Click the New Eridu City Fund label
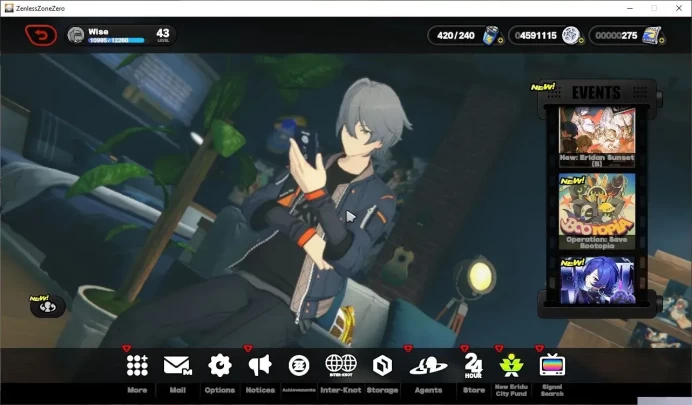The width and height of the screenshot is (692, 405). click(511, 390)
